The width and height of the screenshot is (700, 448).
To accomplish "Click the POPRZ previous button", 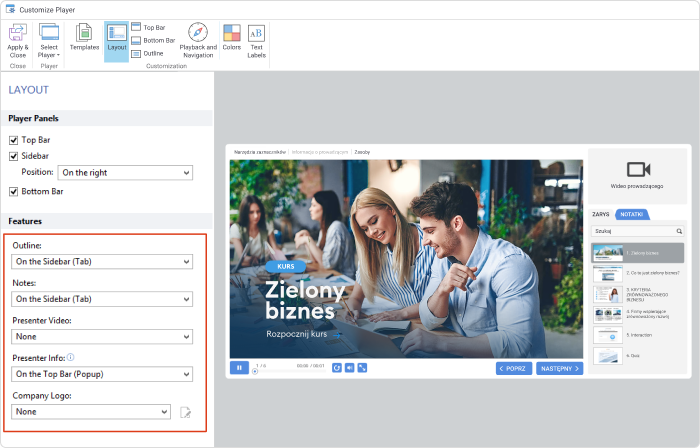I will tap(513, 369).
